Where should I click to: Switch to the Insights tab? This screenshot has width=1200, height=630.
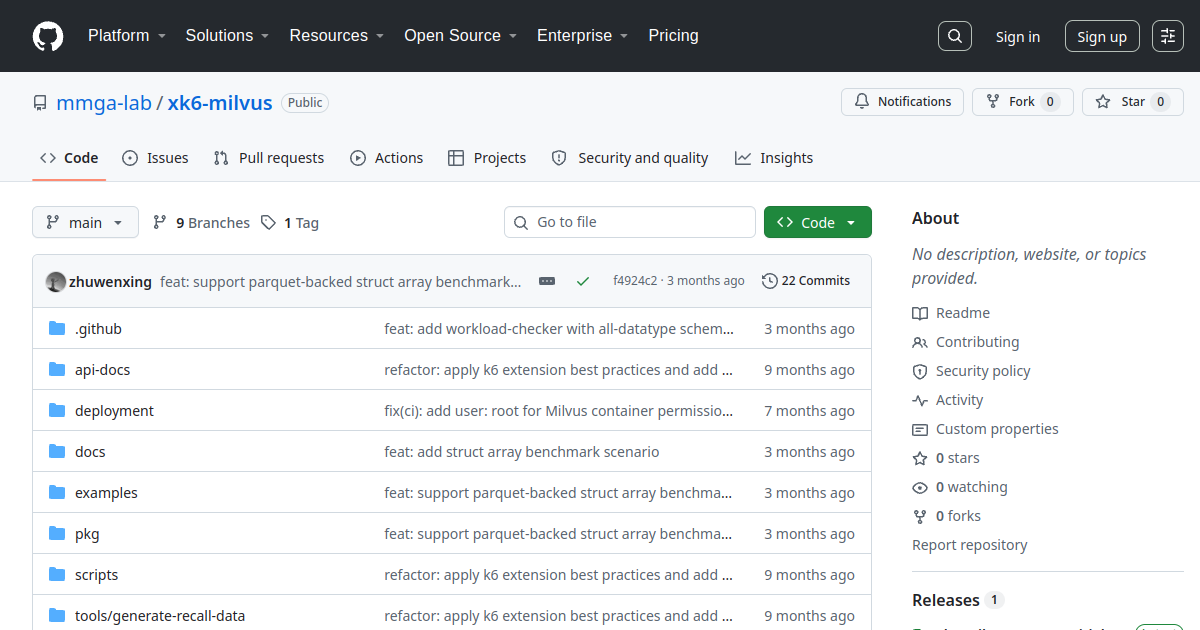click(774, 158)
